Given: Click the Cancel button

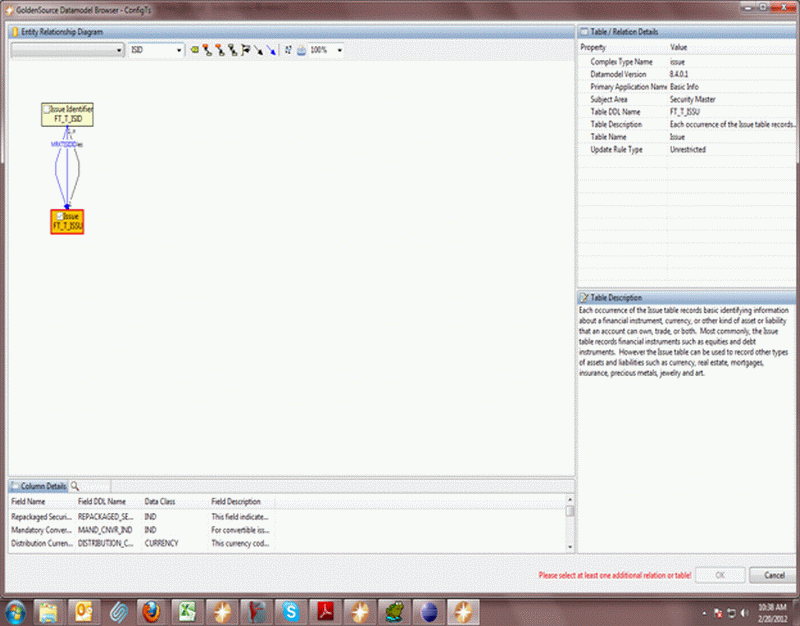Looking at the screenshot, I should click(773, 575).
